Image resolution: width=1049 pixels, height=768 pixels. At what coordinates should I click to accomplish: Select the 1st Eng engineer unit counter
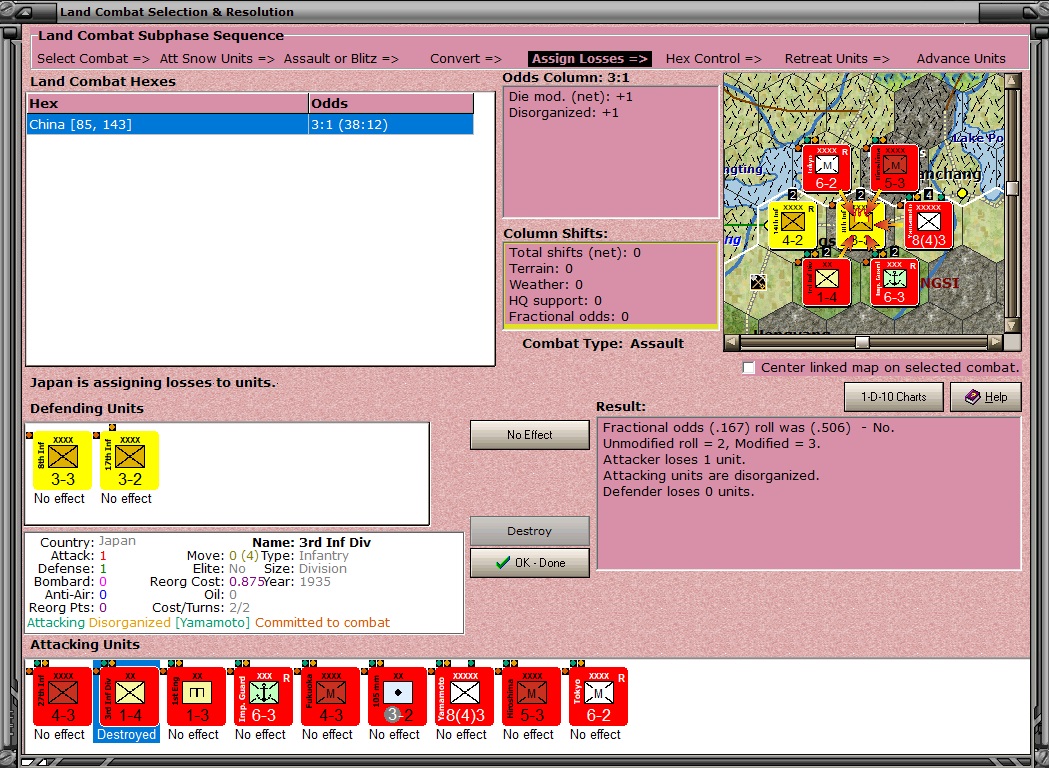pos(196,696)
